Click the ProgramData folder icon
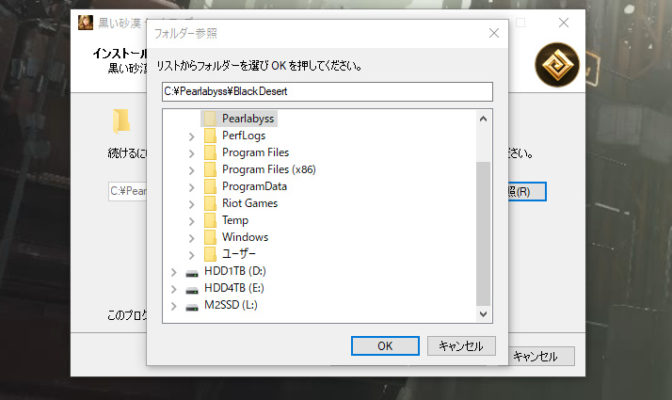Screen dimensions: 672x400 click(x=210, y=186)
